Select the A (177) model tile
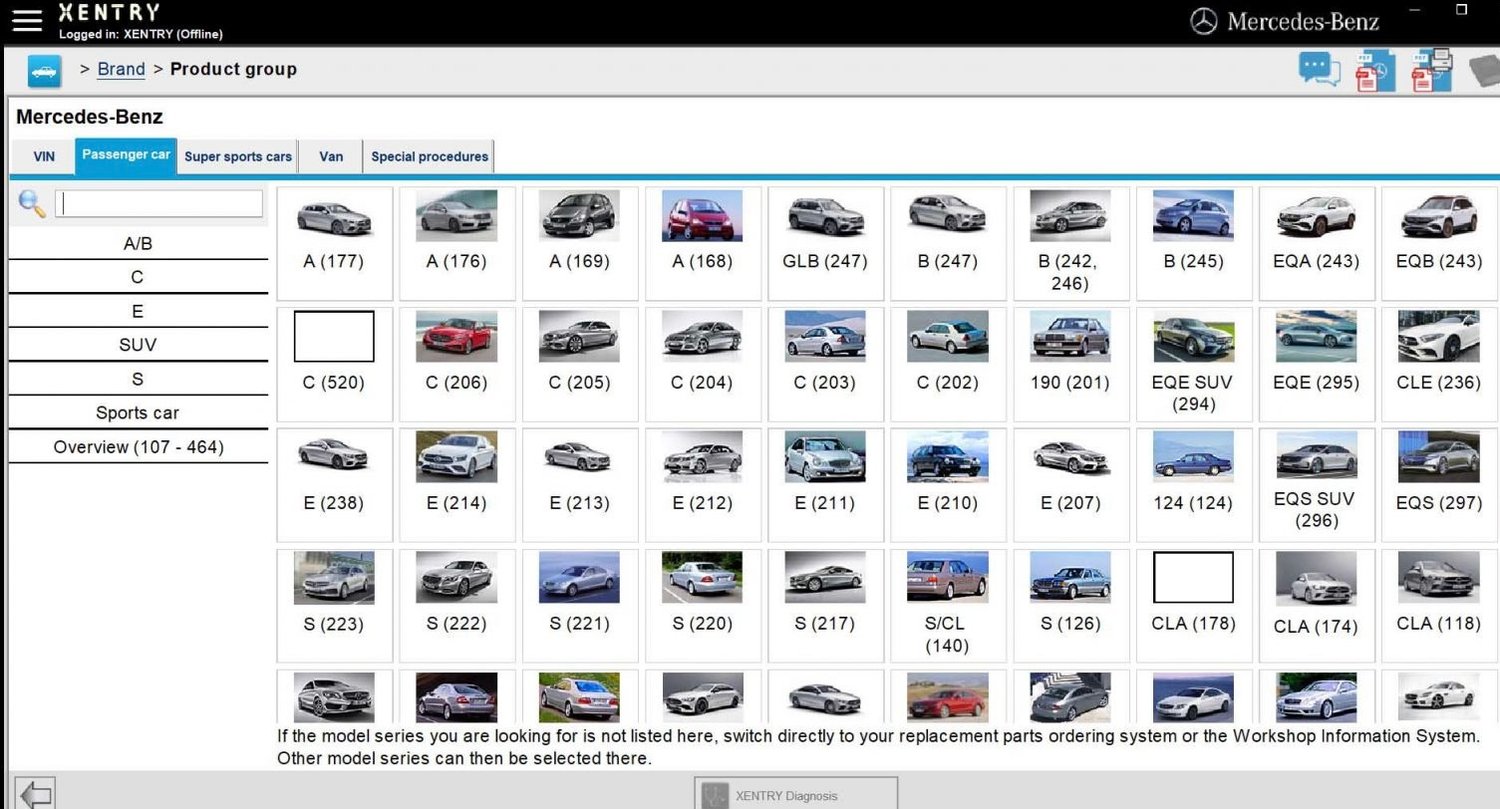Screen dimensions: 1500x809 coord(334,243)
